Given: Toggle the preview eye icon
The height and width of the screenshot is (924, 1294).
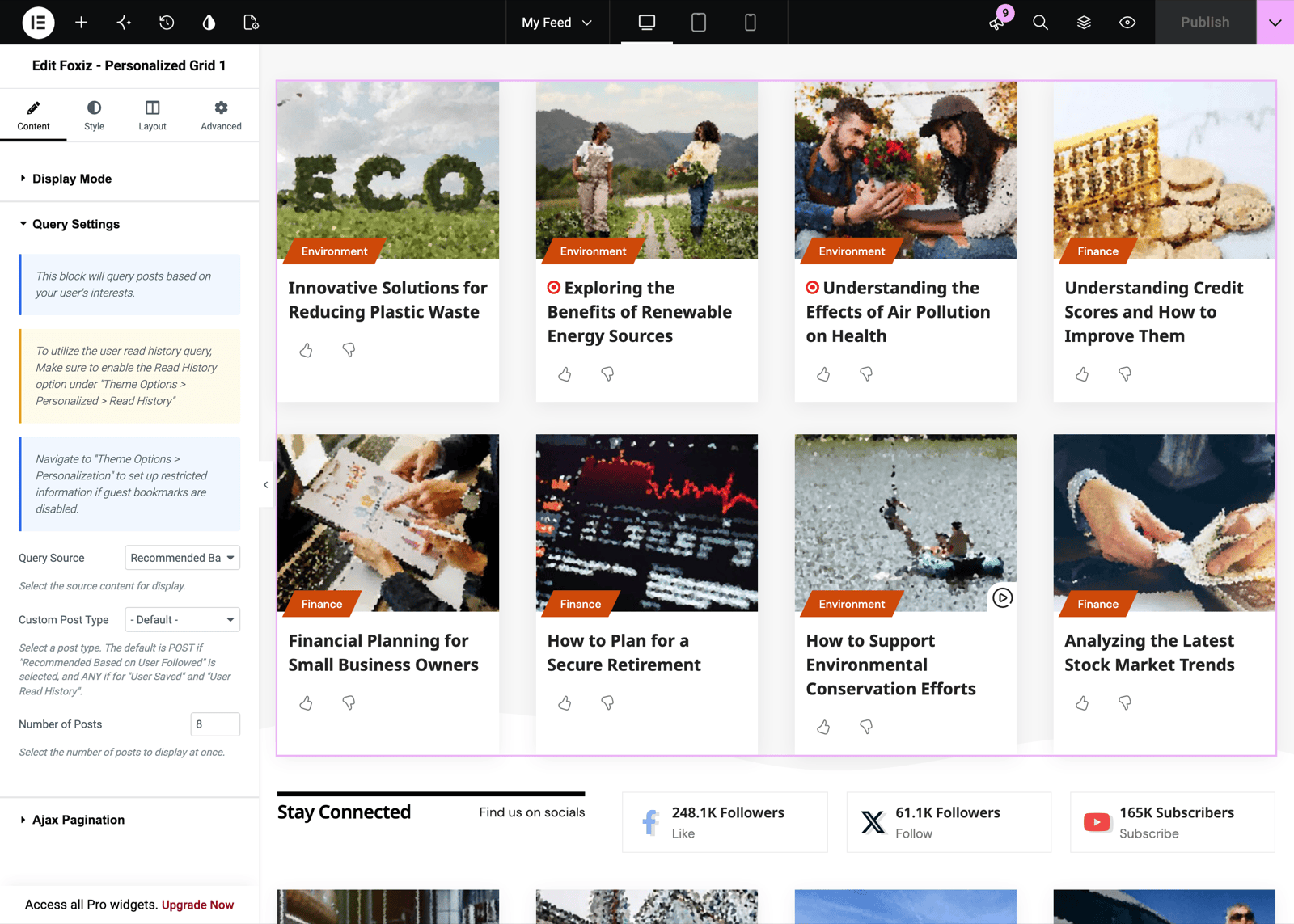Looking at the screenshot, I should pos(1127,22).
